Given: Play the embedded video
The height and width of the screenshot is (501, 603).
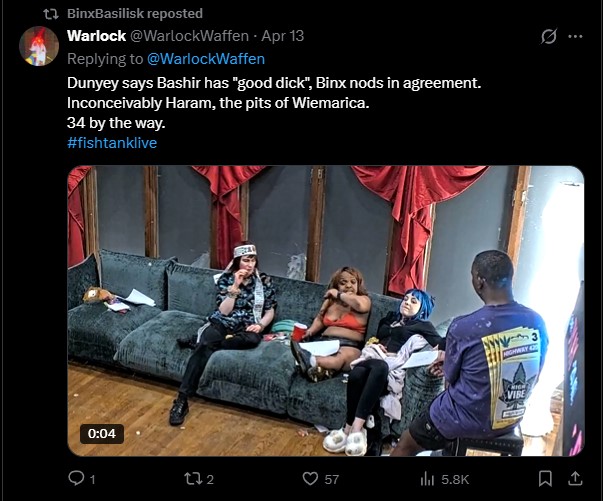Looking at the screenshot, I should click(326, 311).
